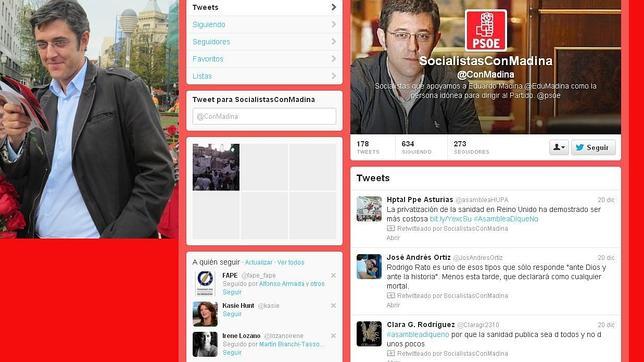Follow Kasie Hunt via Seguir link
The image size is (644, 362).
pos(232,314)
